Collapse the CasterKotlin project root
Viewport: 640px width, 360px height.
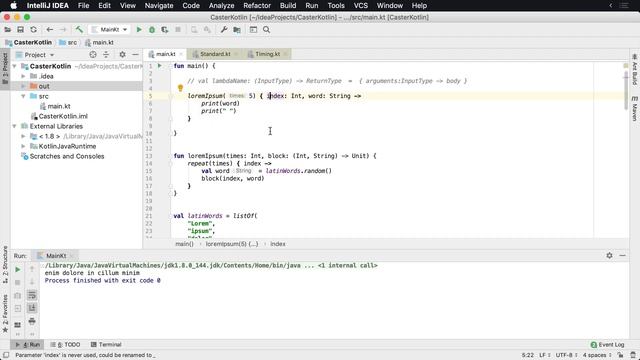15,66
